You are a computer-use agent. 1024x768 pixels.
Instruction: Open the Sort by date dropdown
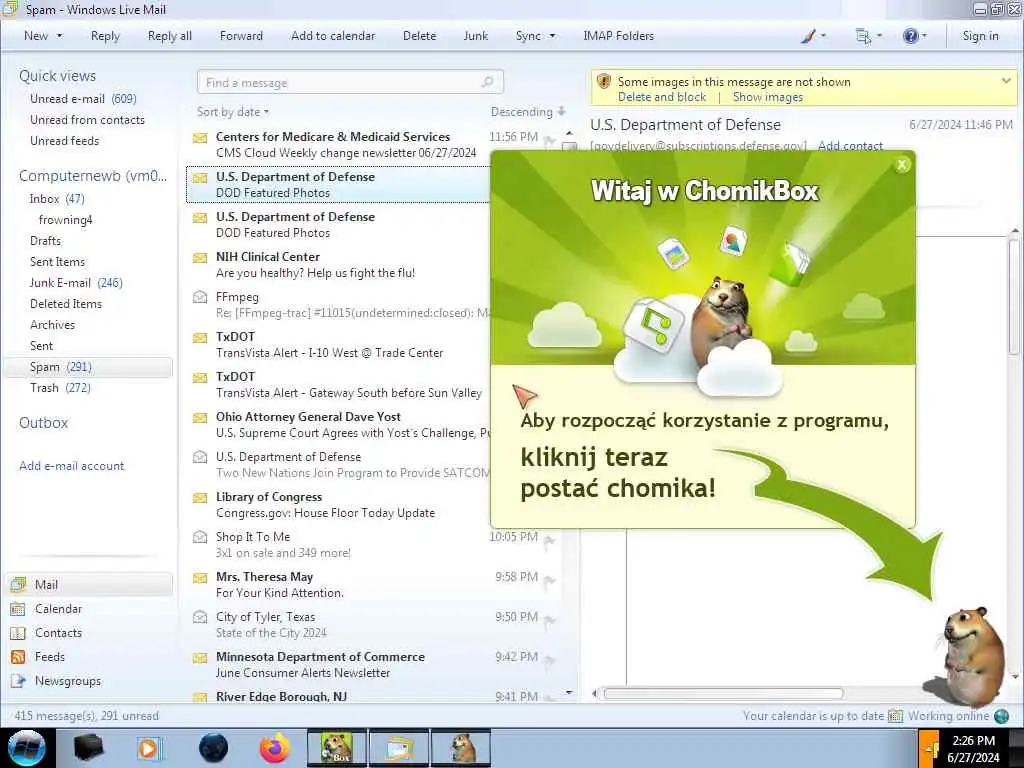pyautogui.click(x=233, y=112)
